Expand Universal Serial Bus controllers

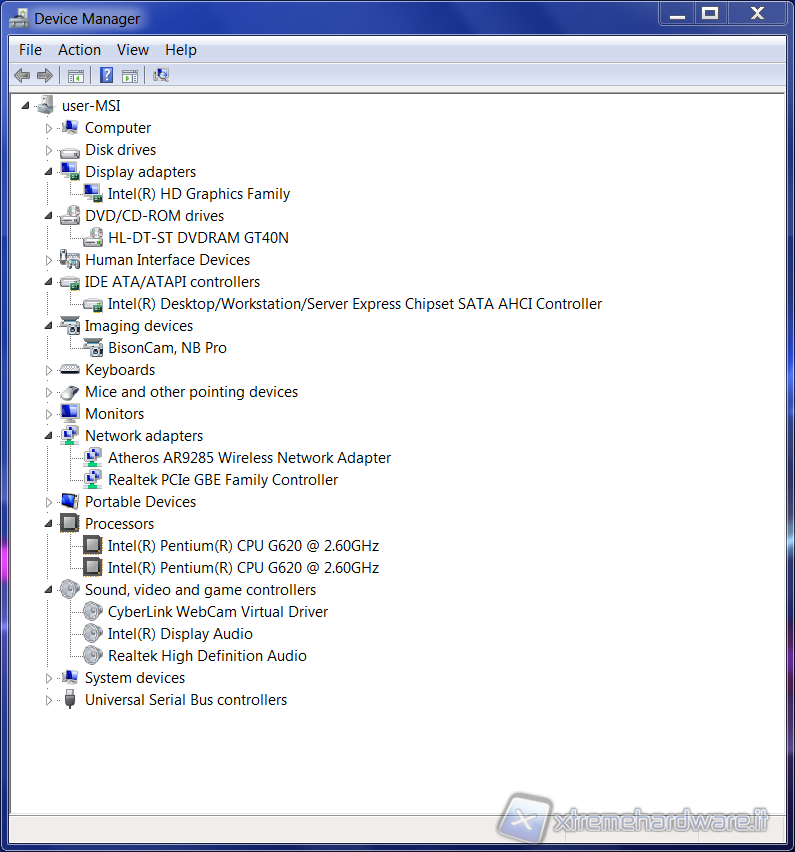coord(48,700)
